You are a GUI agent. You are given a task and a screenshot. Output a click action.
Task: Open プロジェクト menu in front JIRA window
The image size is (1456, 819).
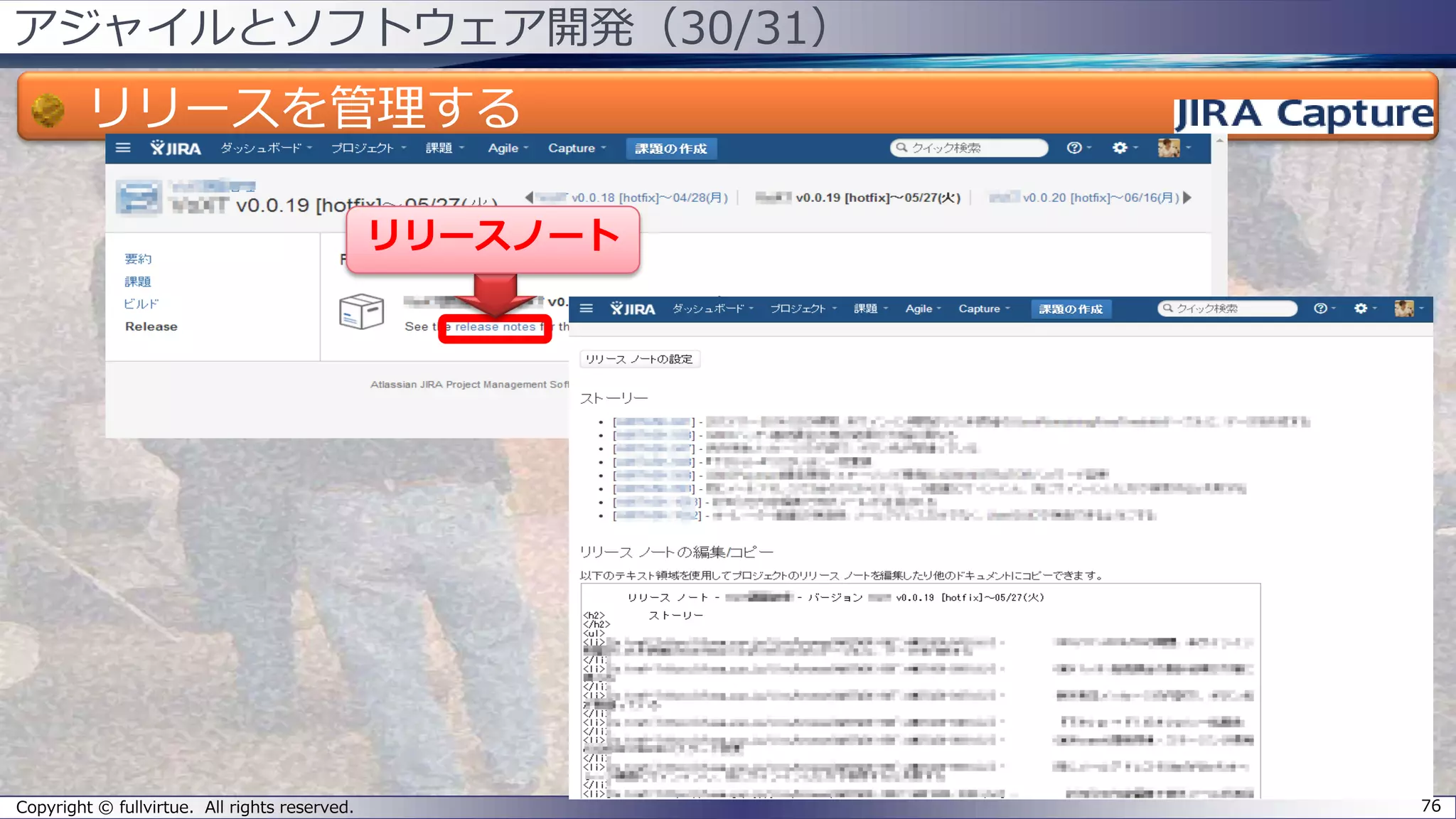pos(803,309)
